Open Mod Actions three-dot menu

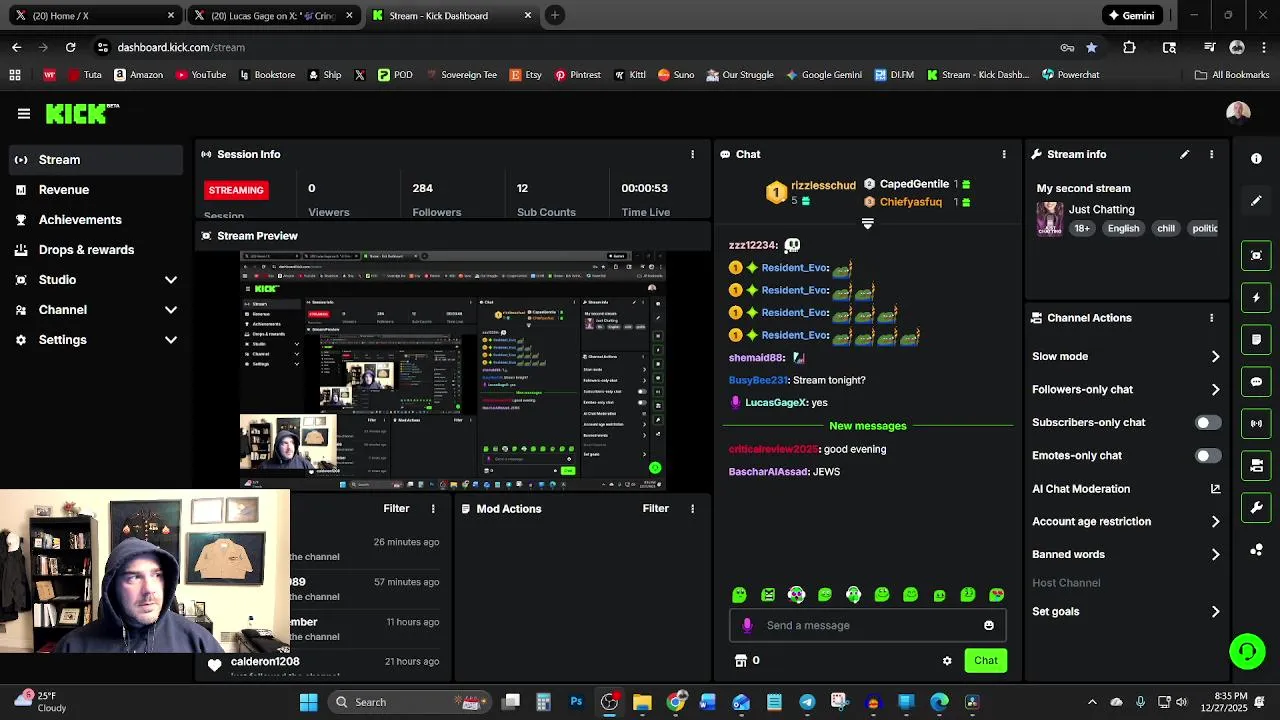pos(692,509)
